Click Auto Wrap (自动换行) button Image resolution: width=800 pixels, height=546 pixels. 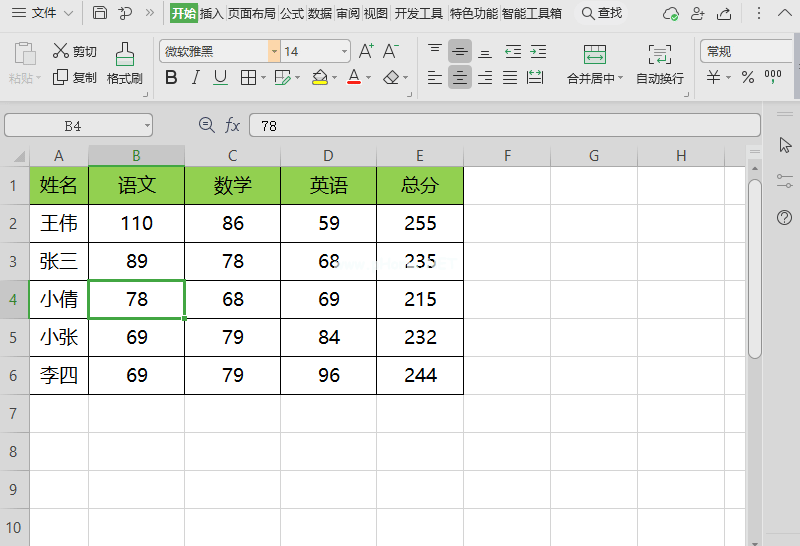pyautogui.click(x=660, y=64)
